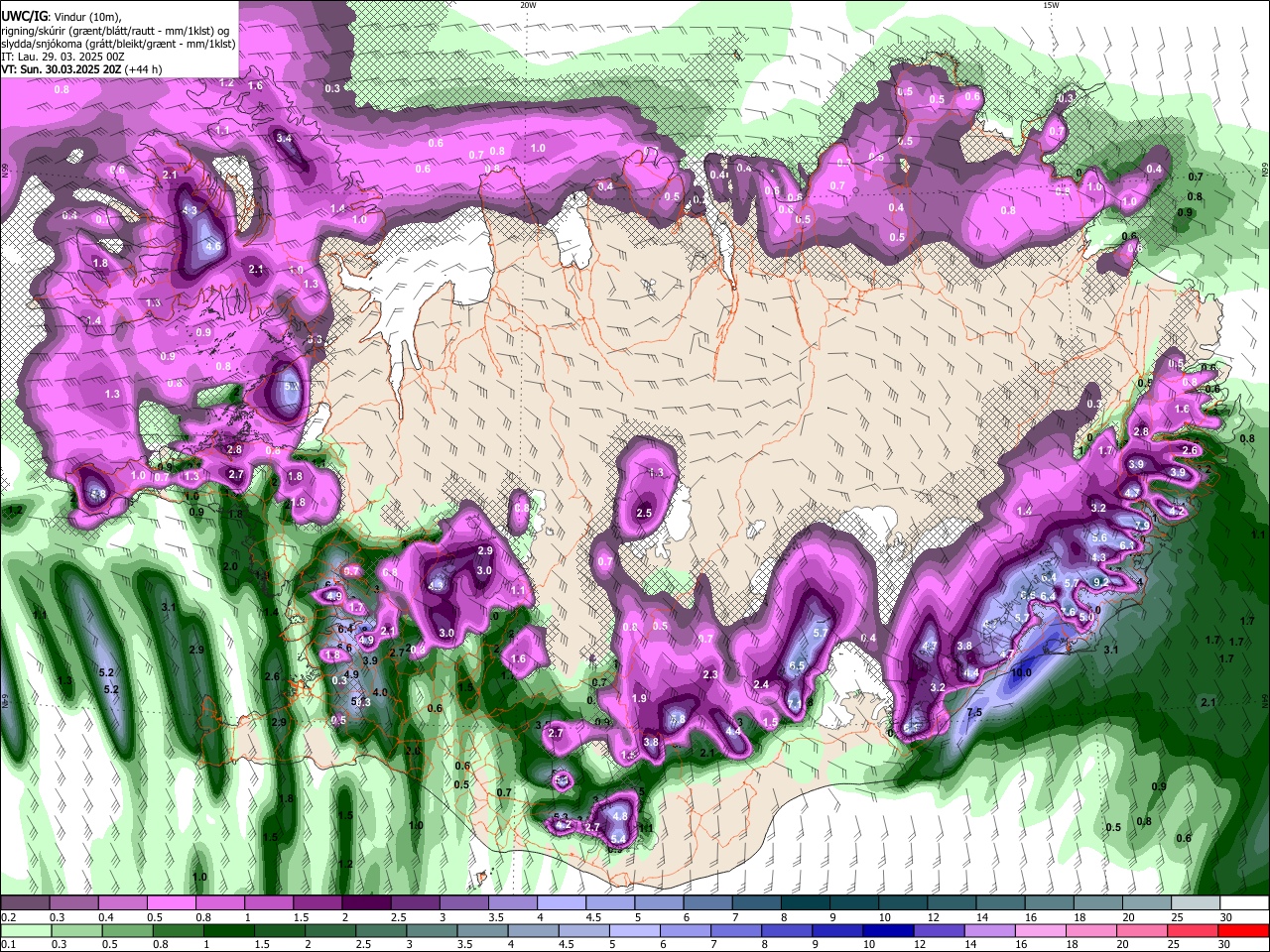1270x952 pixels.
Task: Click the "7.5" precipitation value on the map
Action: [974, 712]
